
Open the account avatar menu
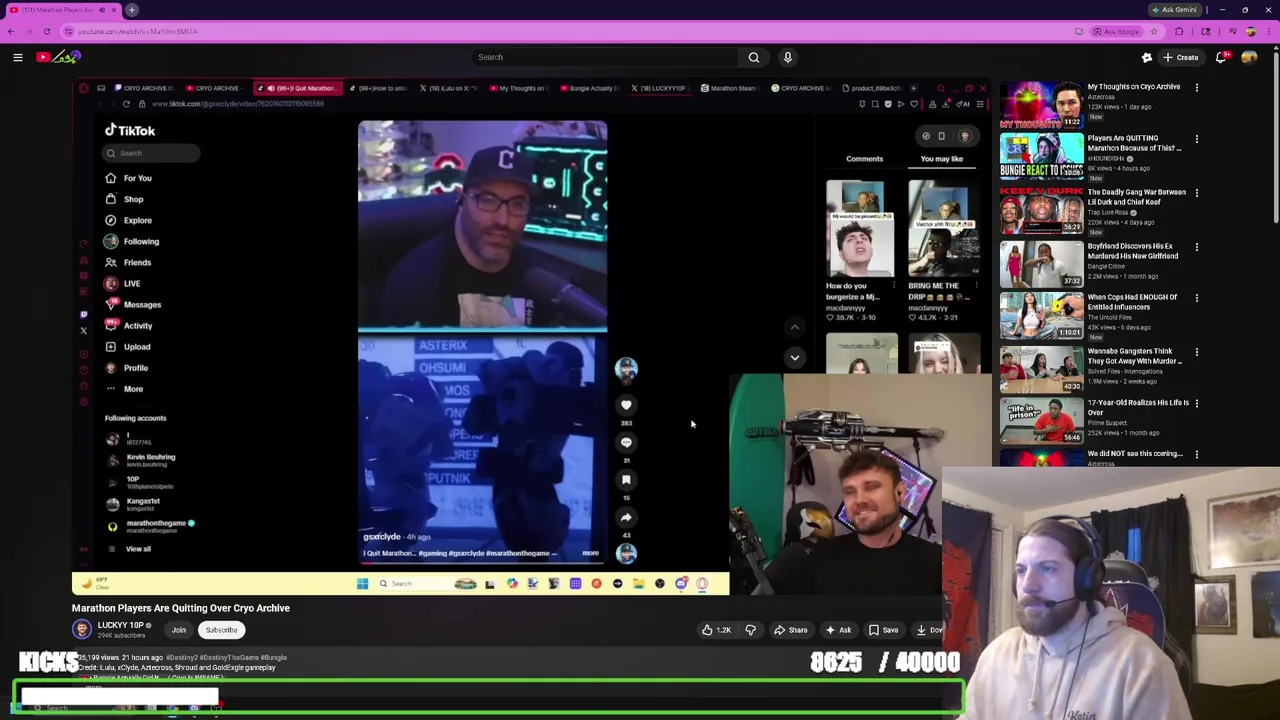tap(1249, 57)
